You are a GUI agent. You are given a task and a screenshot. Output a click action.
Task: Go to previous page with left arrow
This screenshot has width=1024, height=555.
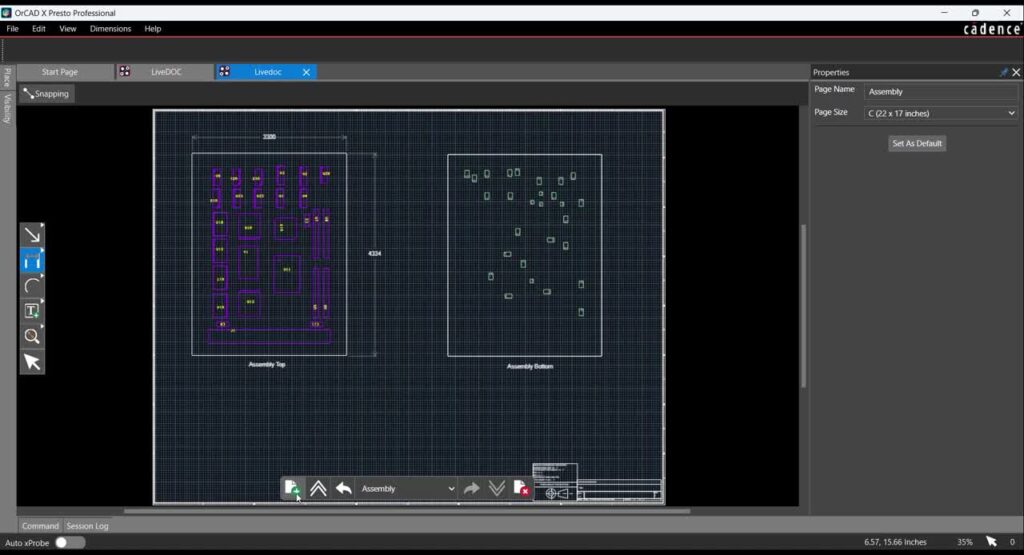[344, 488]
